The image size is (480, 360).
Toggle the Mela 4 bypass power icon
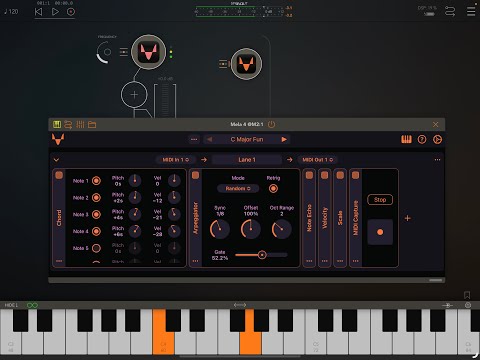pyautogui.click(x=272, y=124)
